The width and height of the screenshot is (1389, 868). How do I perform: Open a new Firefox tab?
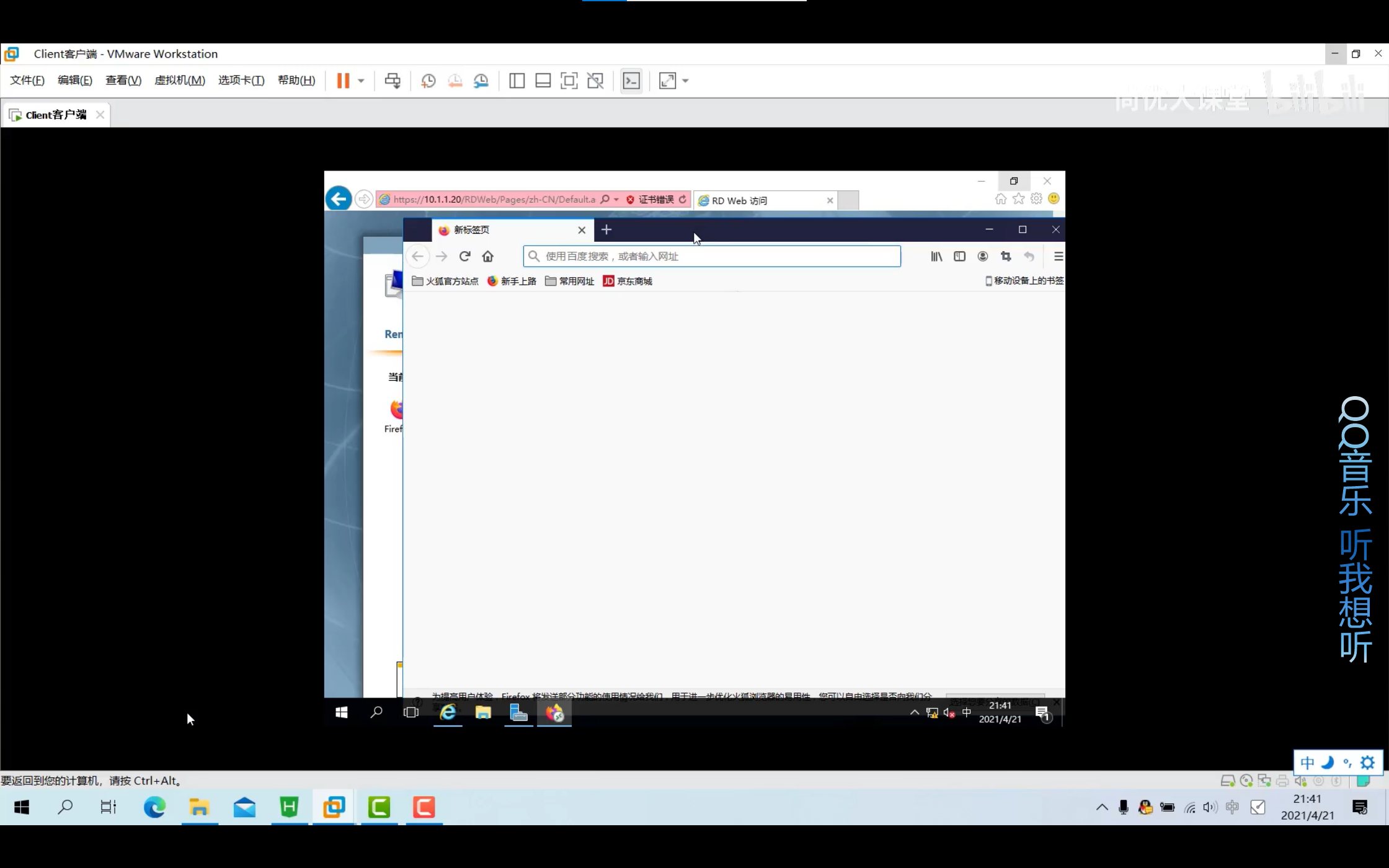point(606,229)
